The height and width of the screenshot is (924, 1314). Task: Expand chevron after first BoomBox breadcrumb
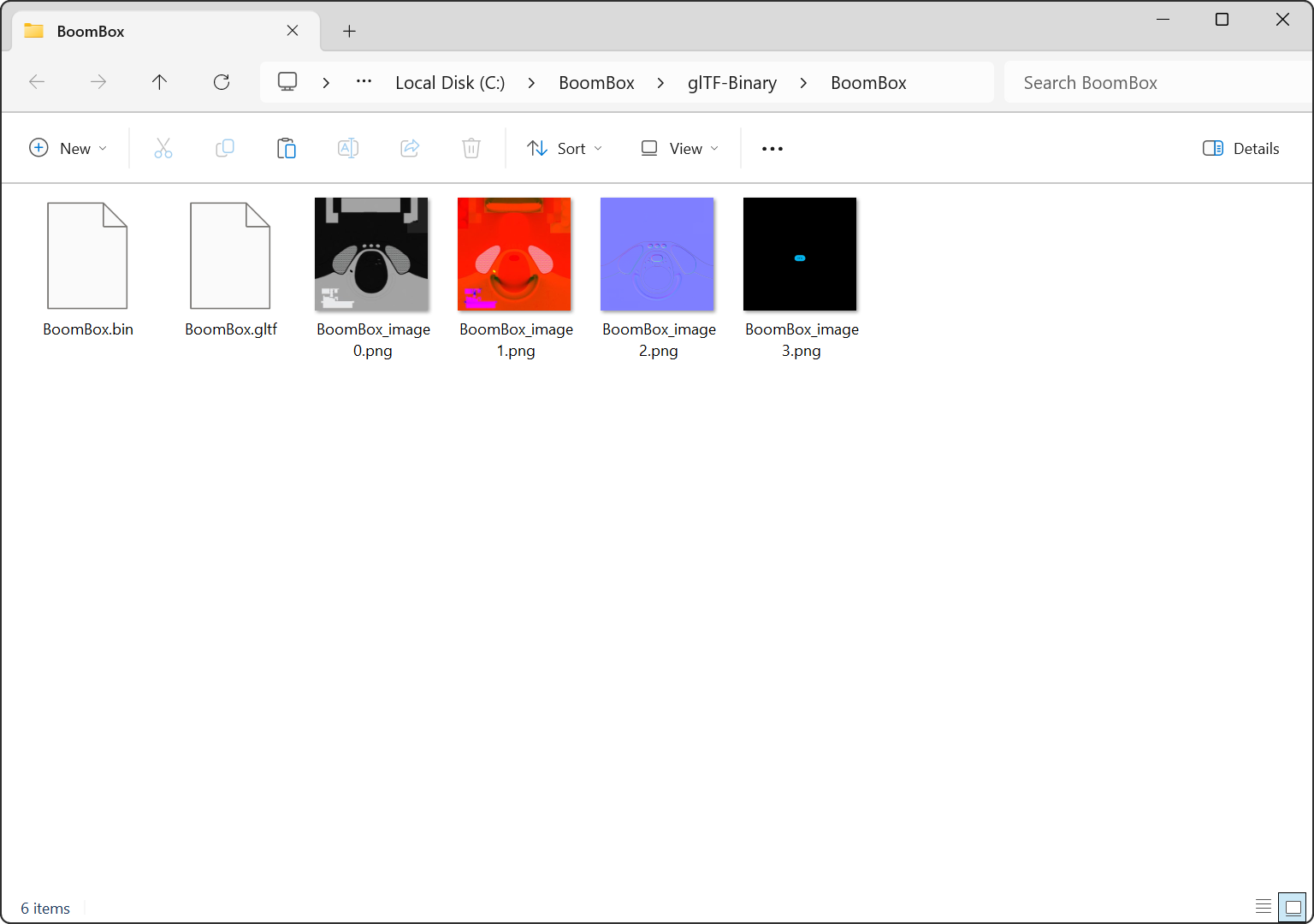(x=660, y=83)
